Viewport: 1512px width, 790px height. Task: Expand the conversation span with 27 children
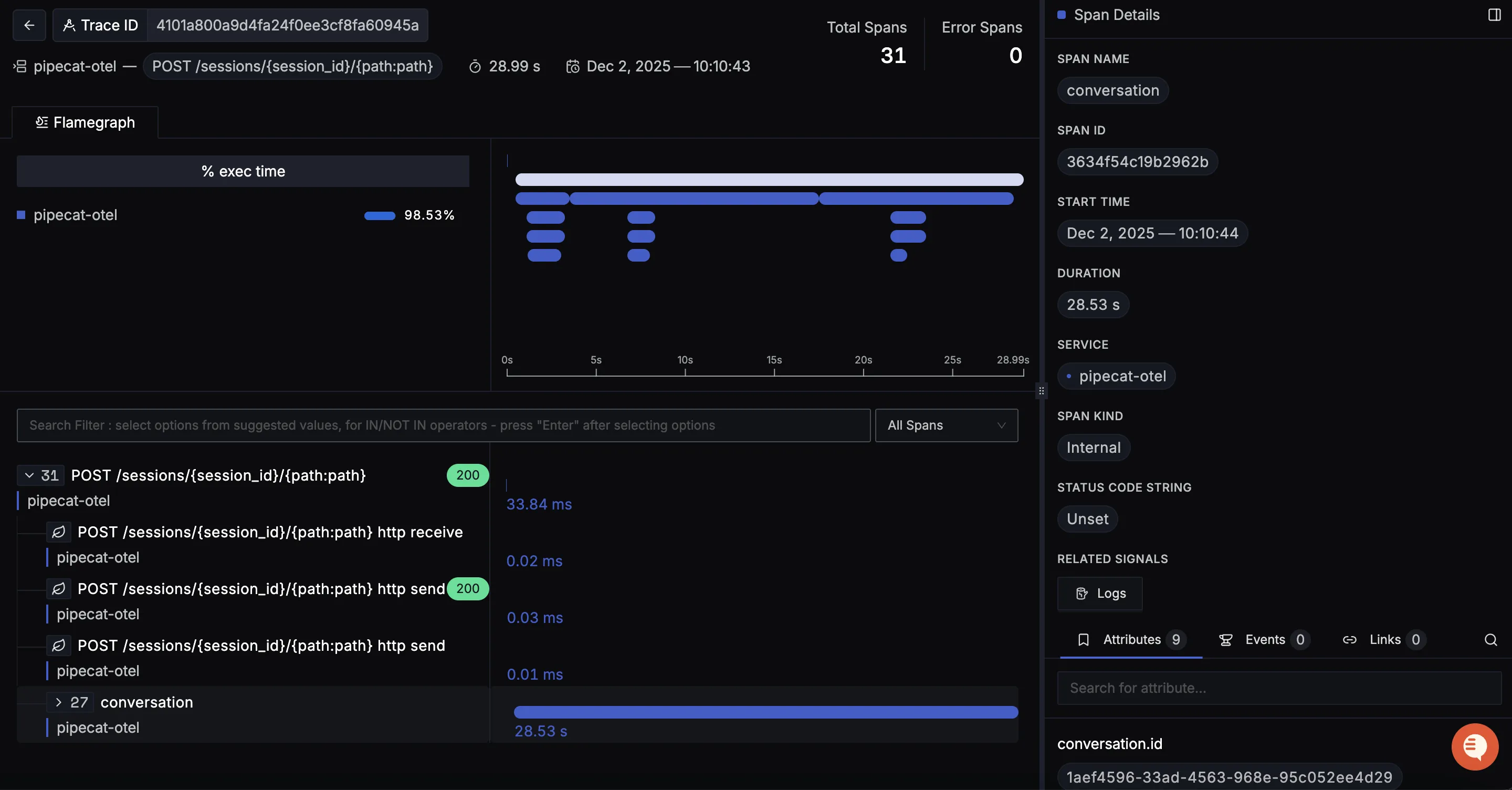point(58,702)
